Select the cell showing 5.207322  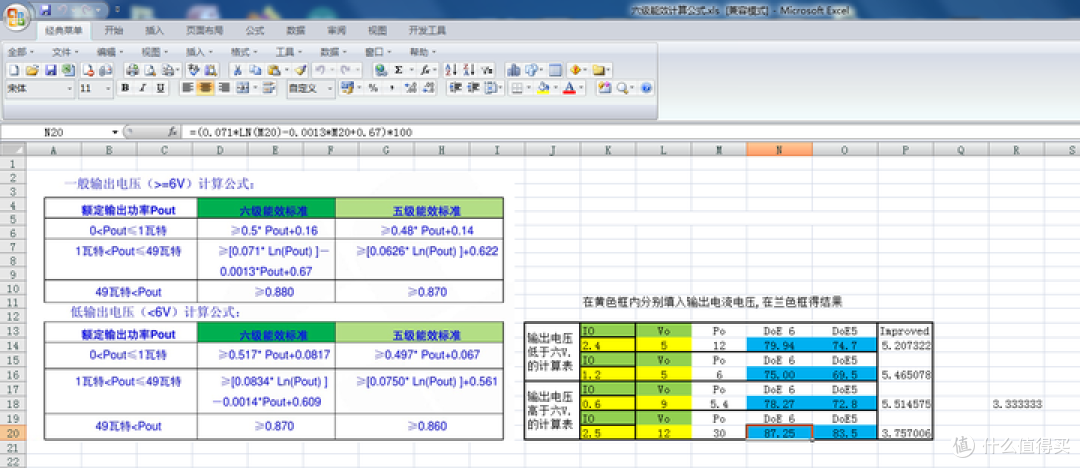point(905,345)
